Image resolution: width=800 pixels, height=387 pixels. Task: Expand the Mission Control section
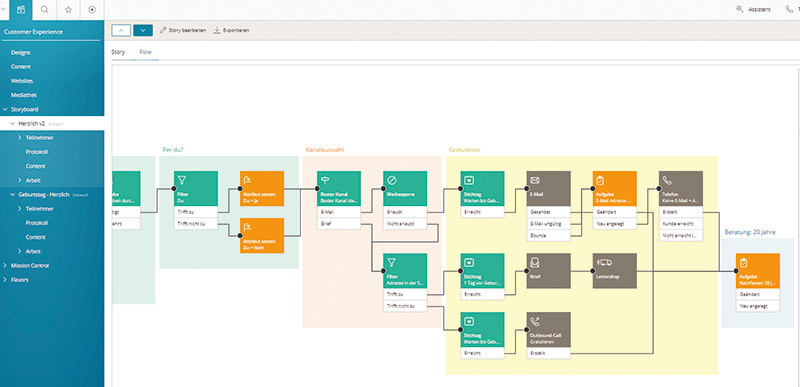pyautogui.click(x=6, y=265)
